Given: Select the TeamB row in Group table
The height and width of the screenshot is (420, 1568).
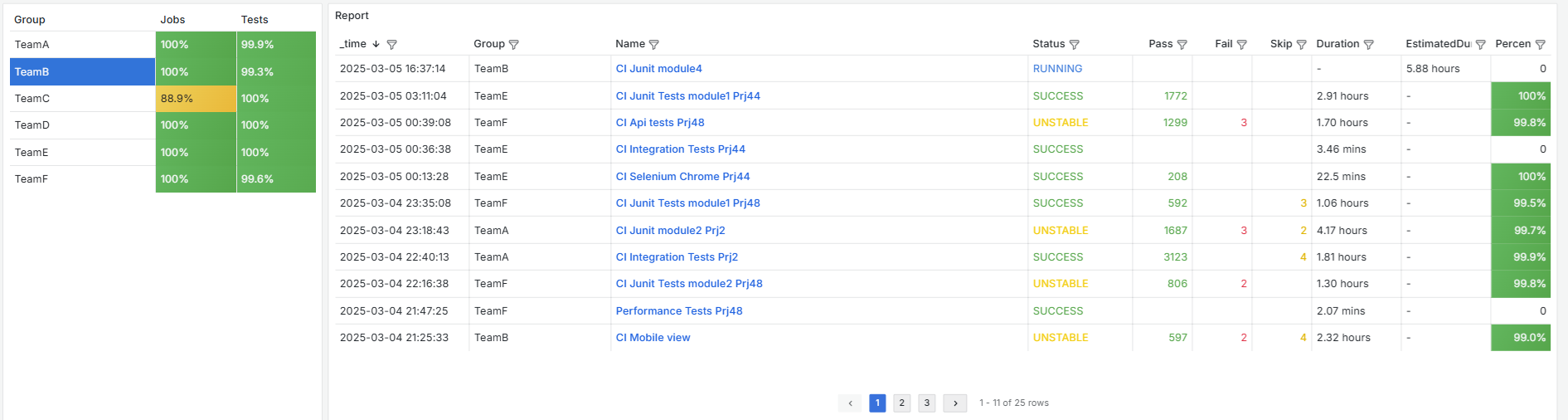Looking at the screenshot, I should [x=81, y=72].
